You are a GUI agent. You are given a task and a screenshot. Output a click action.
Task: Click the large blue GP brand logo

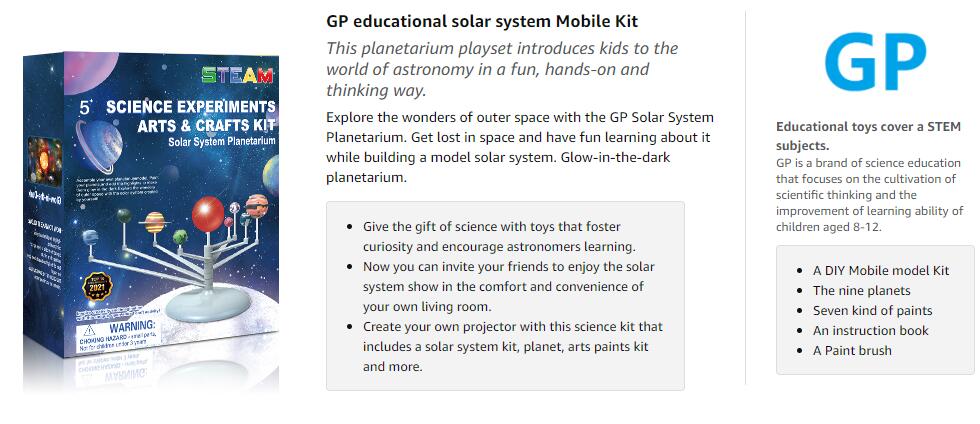874,62
